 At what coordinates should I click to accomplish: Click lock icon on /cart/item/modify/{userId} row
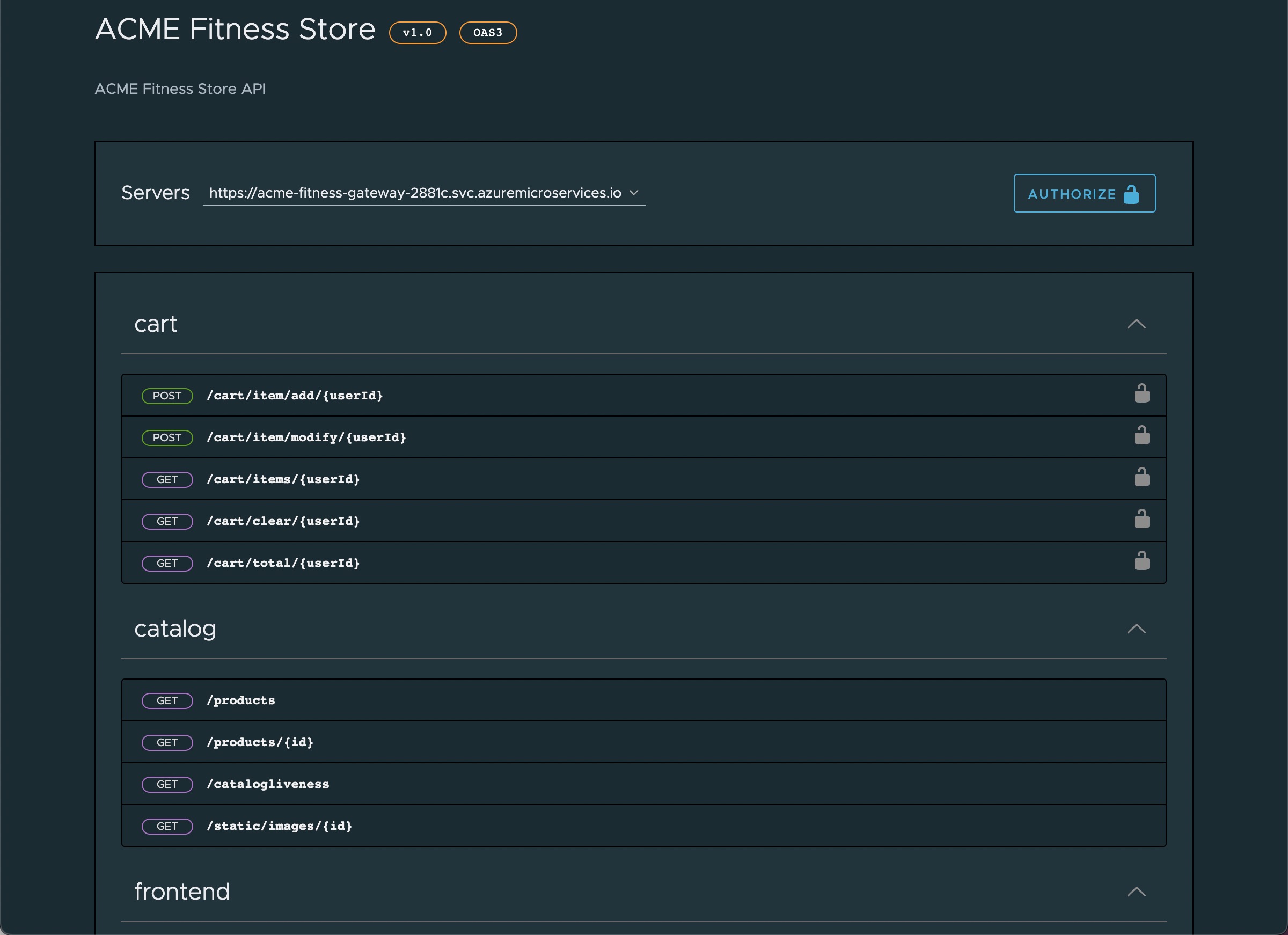1141,435
